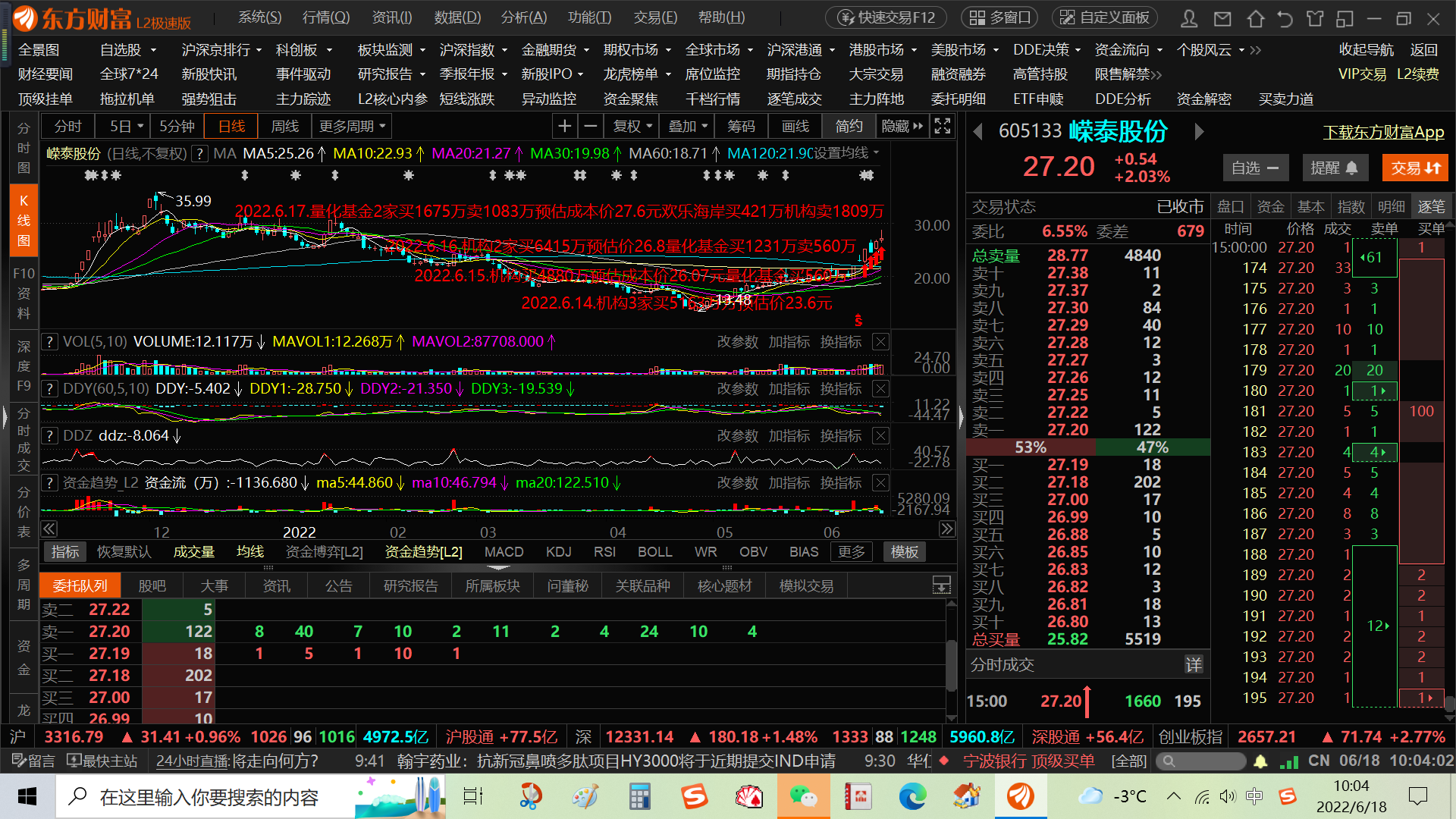Toggle 多窗口 multi-window mode
This screenshot has height=819, width=1456.
[1000, 17]
